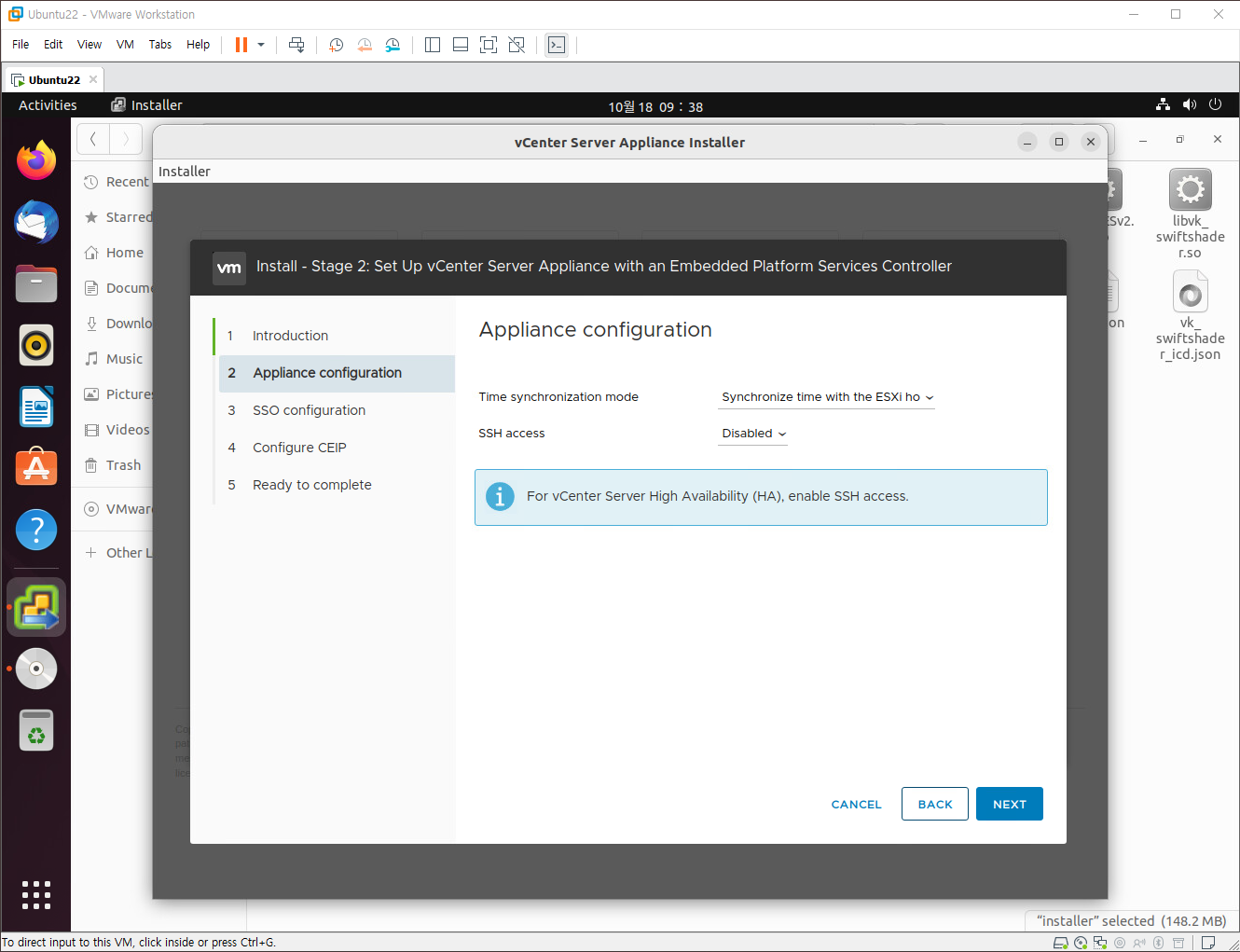Open the power options dropdown arrow
The image size is (1240, 952).
tap(261, 45)
